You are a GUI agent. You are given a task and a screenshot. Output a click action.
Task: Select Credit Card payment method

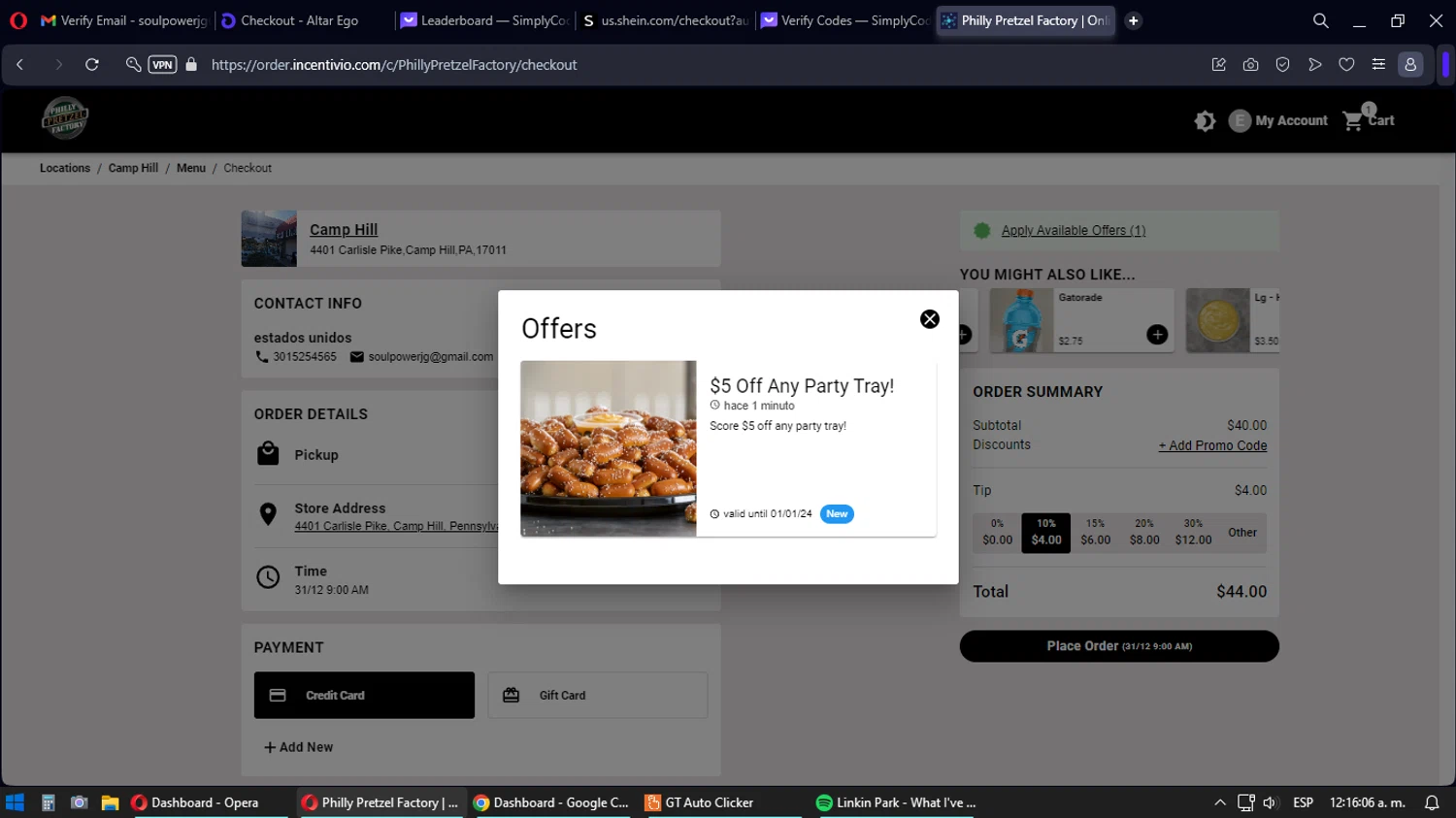(x=364, y=695)
